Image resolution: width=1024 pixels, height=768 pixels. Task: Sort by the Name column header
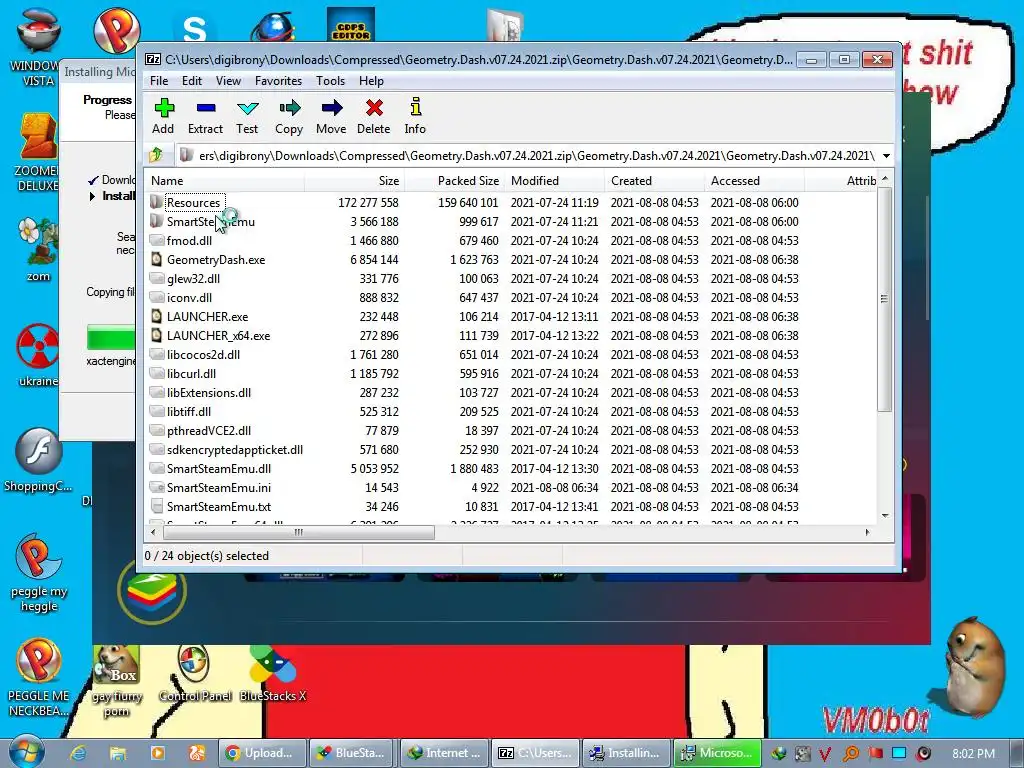coord(225,181)
